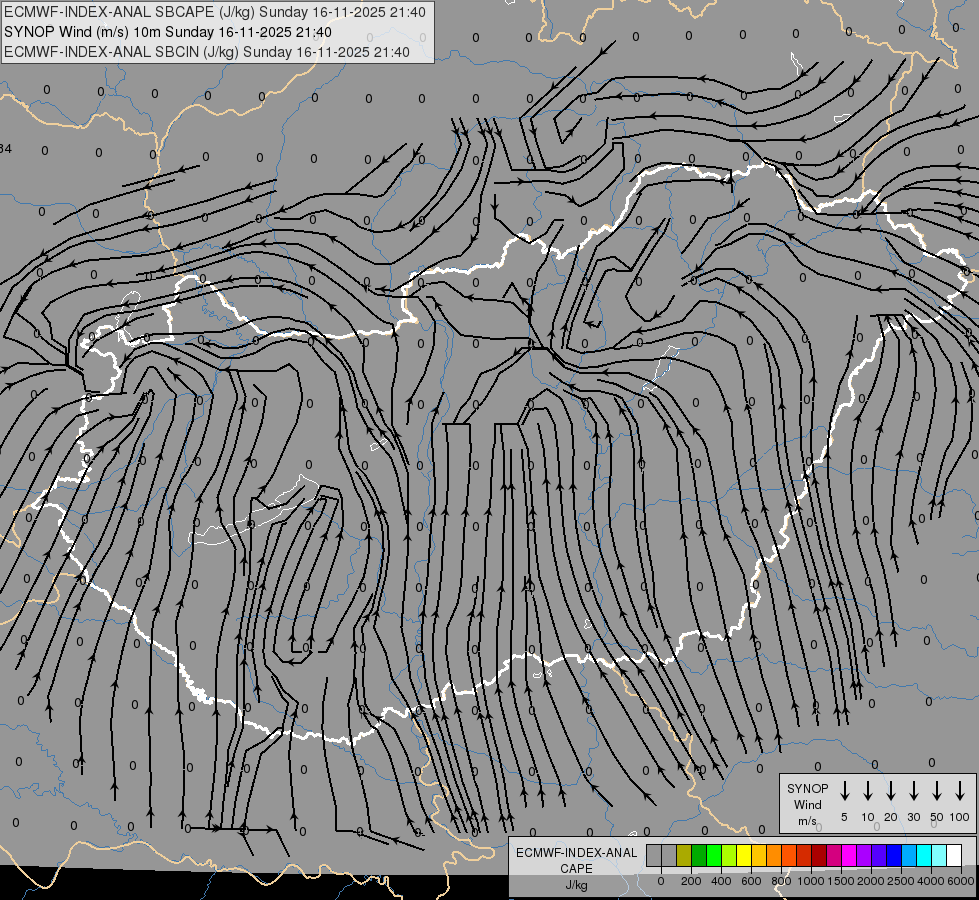Pick the dark green CAPE legend swatch
Viewport: 979px width, 900px height.
click(x=699, y=855)
